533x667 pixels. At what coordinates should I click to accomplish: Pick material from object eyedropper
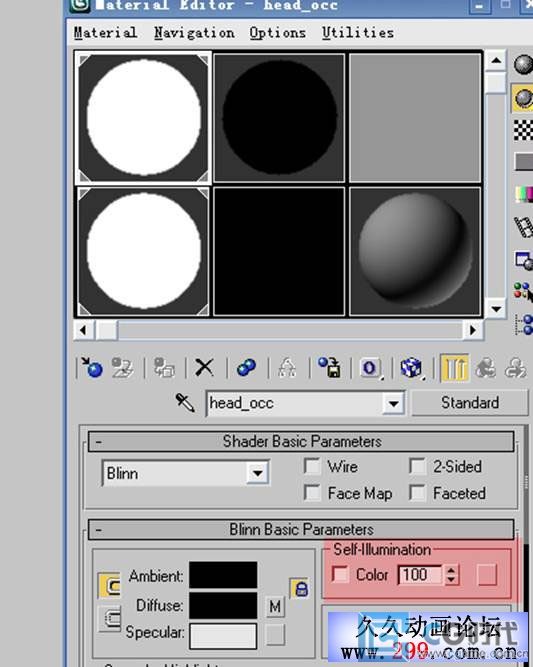tap(185, 402)
